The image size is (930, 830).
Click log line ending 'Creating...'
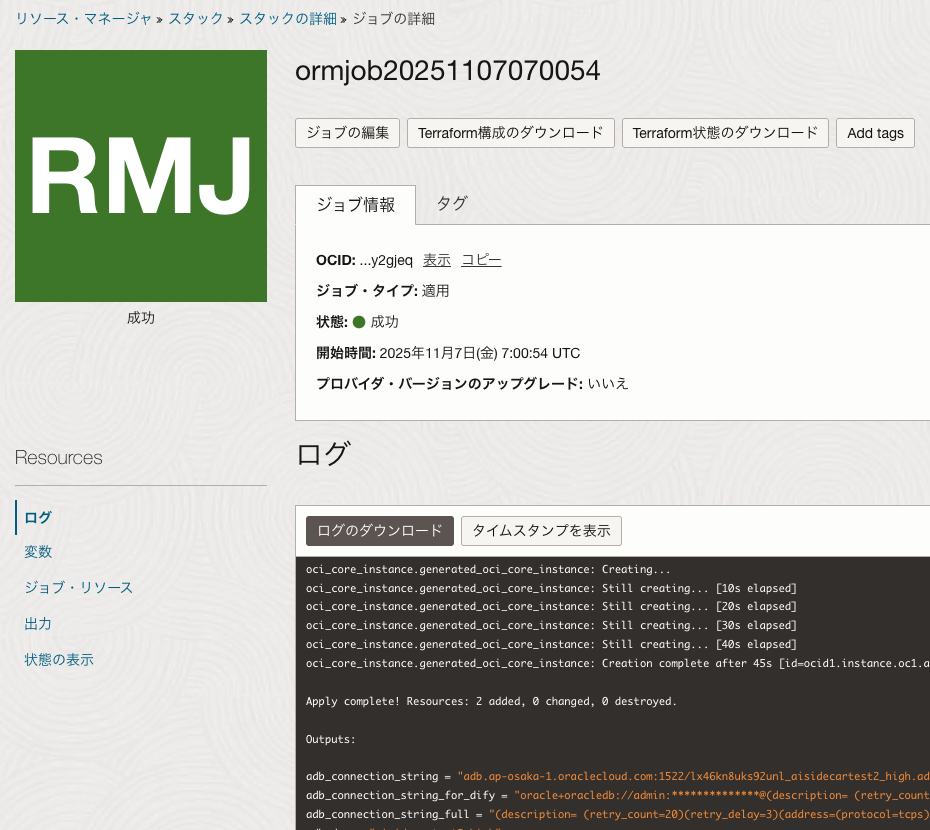pyautogui.click(x=488, y=570)
